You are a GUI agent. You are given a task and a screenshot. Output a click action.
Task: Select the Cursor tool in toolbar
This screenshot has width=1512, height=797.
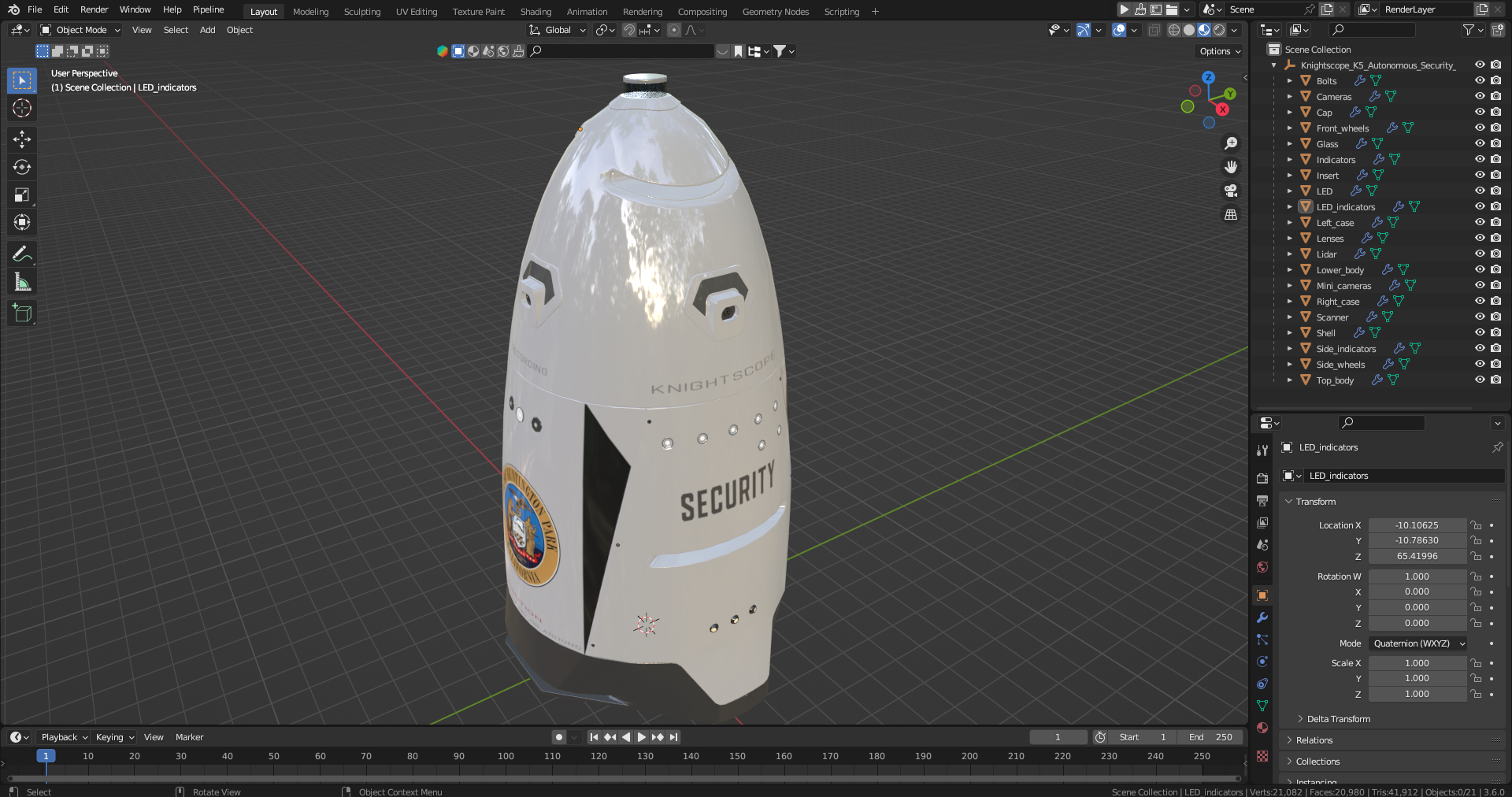coord(22,108)
